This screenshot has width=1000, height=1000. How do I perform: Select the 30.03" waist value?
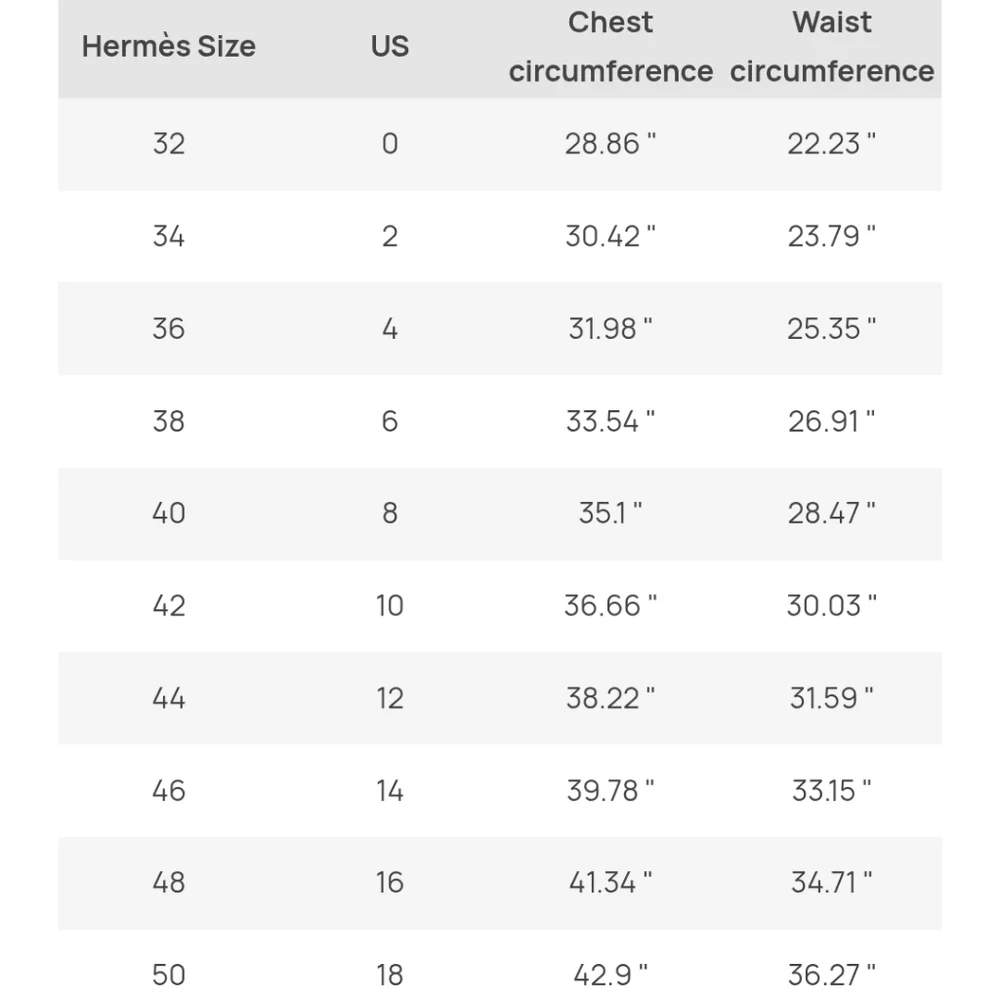831,605
